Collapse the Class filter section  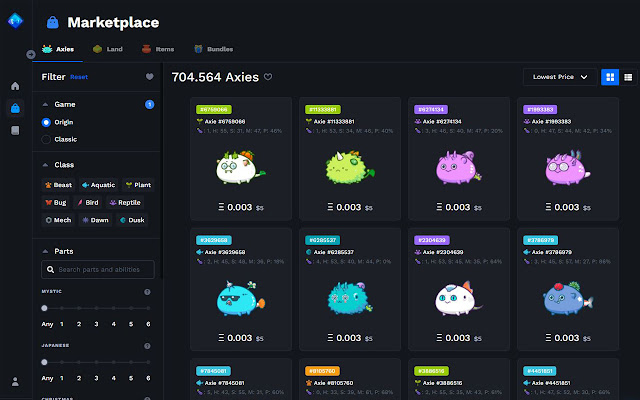click(45, 165)
